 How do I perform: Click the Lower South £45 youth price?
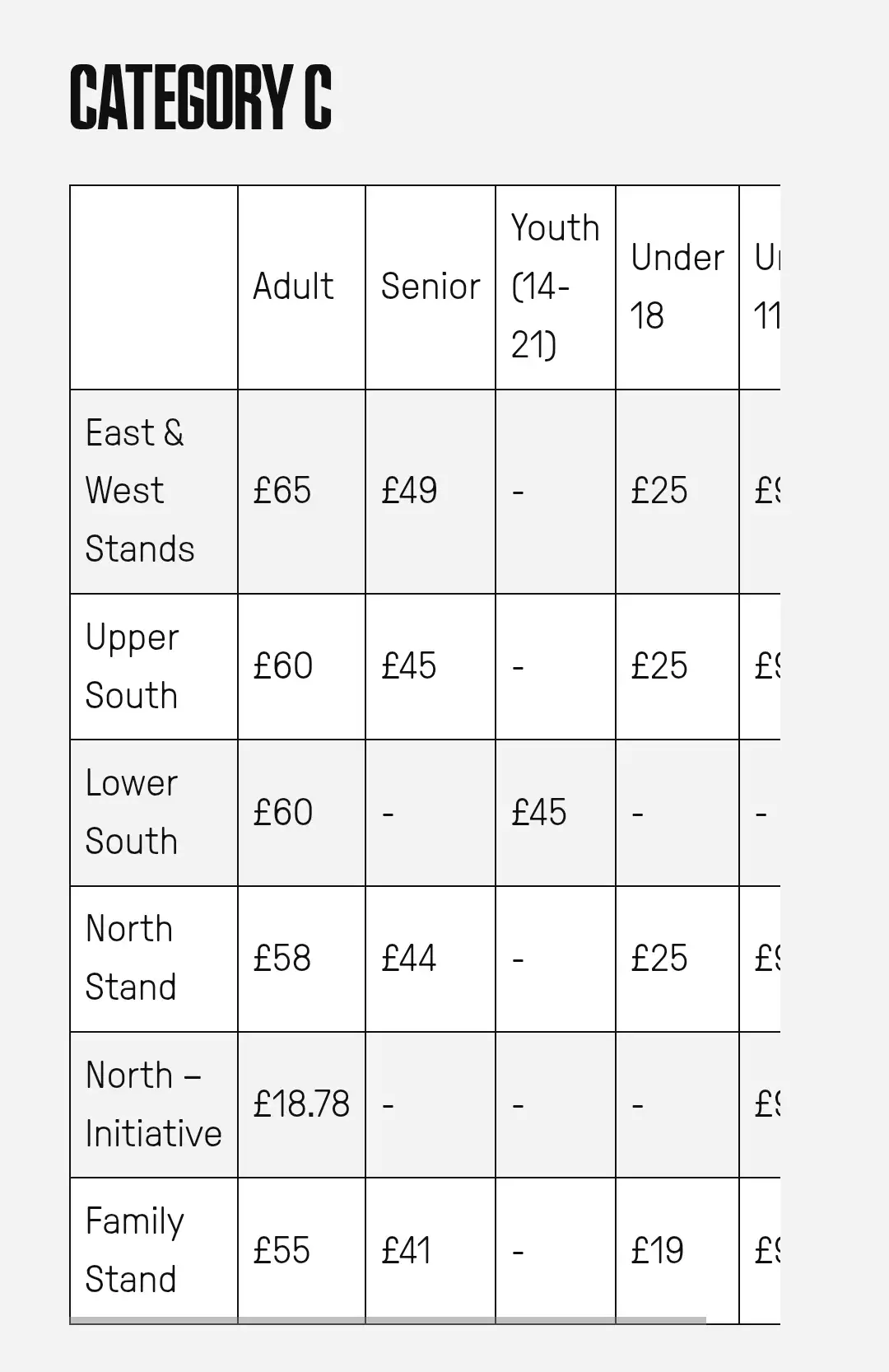click(x=539, y=813)
